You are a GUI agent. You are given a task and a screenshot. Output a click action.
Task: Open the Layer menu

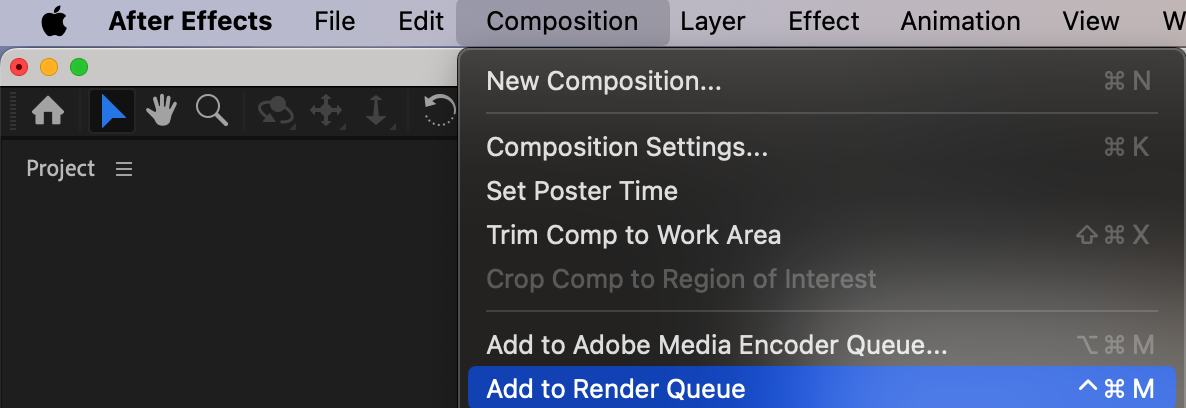(x=712, y=21)
